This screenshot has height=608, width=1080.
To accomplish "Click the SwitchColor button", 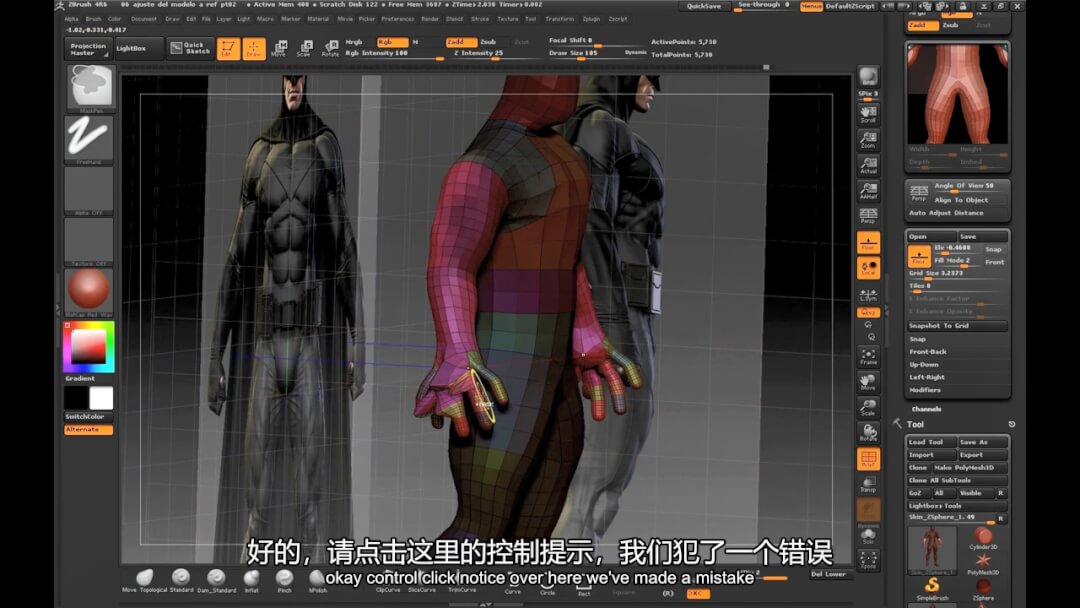I will pyautogui.click(x=89, y=417).
